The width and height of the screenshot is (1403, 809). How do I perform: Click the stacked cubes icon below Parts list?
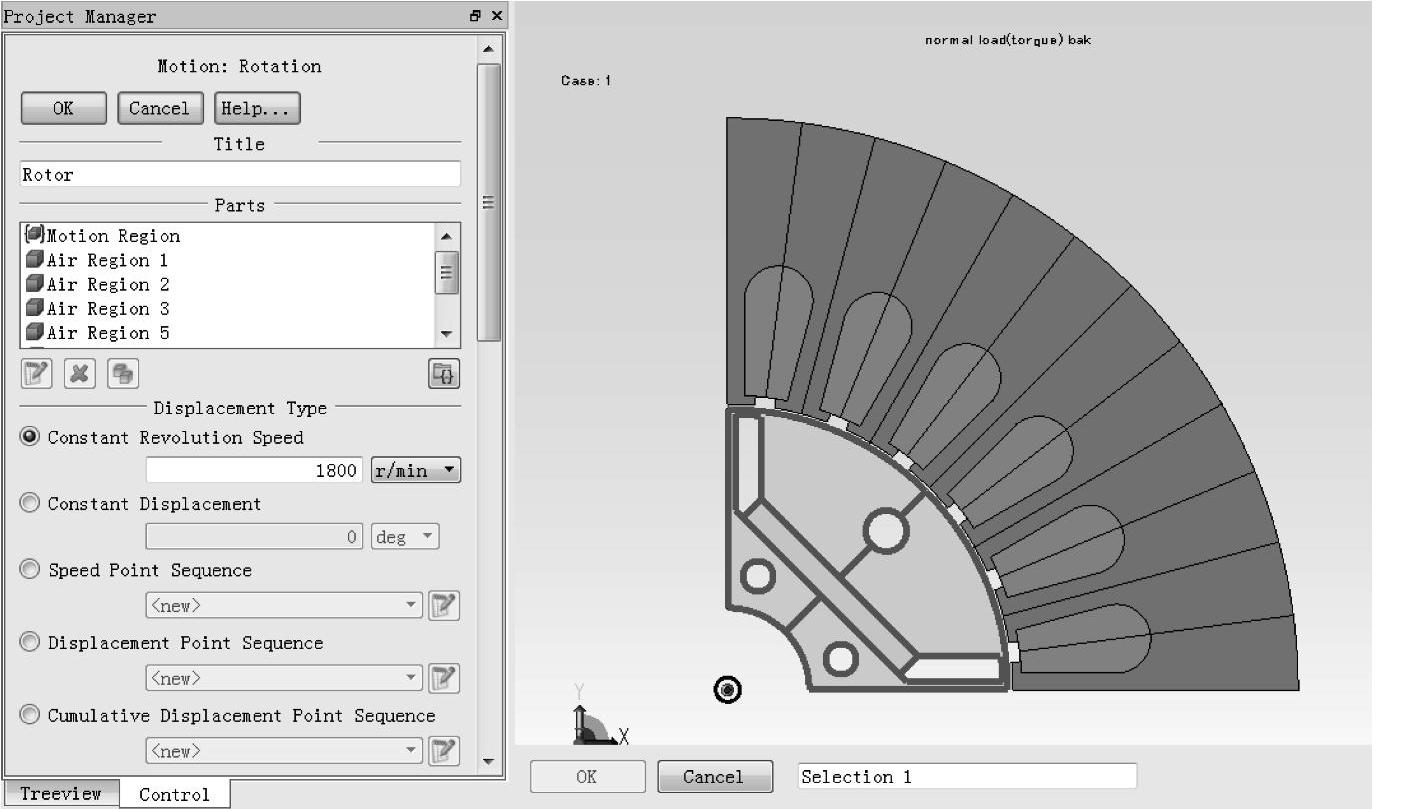pos(123,374)
